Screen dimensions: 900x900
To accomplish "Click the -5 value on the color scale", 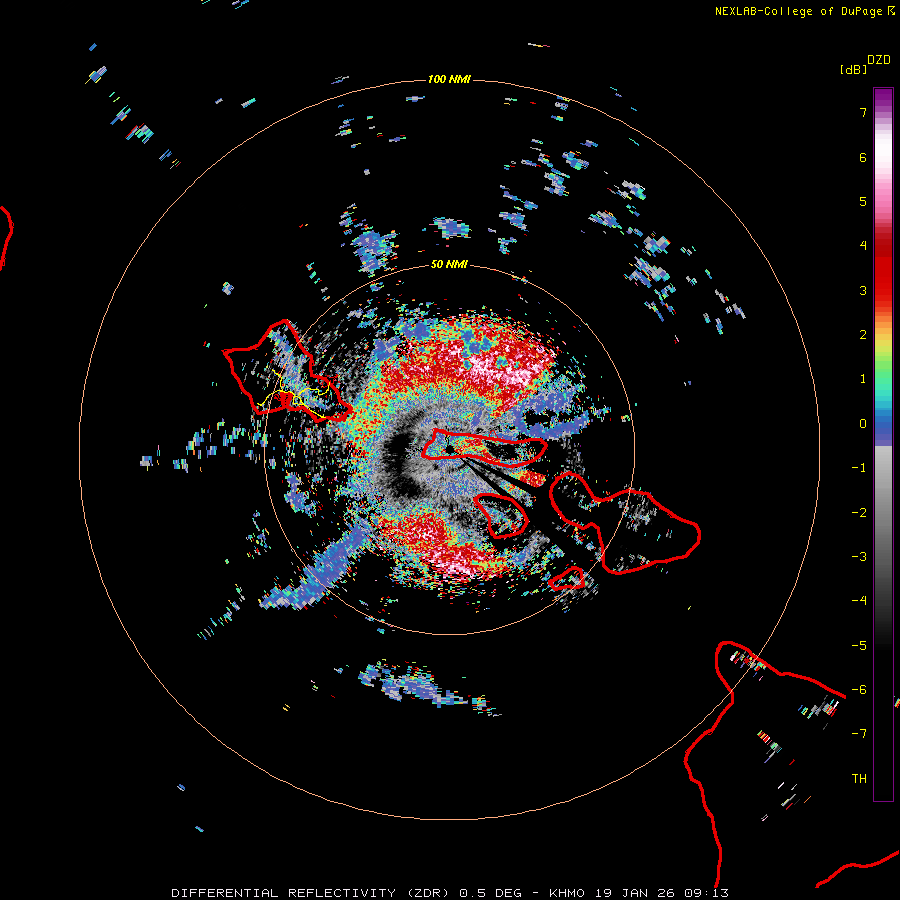I will pyautogui.click(x=859, y=646).
